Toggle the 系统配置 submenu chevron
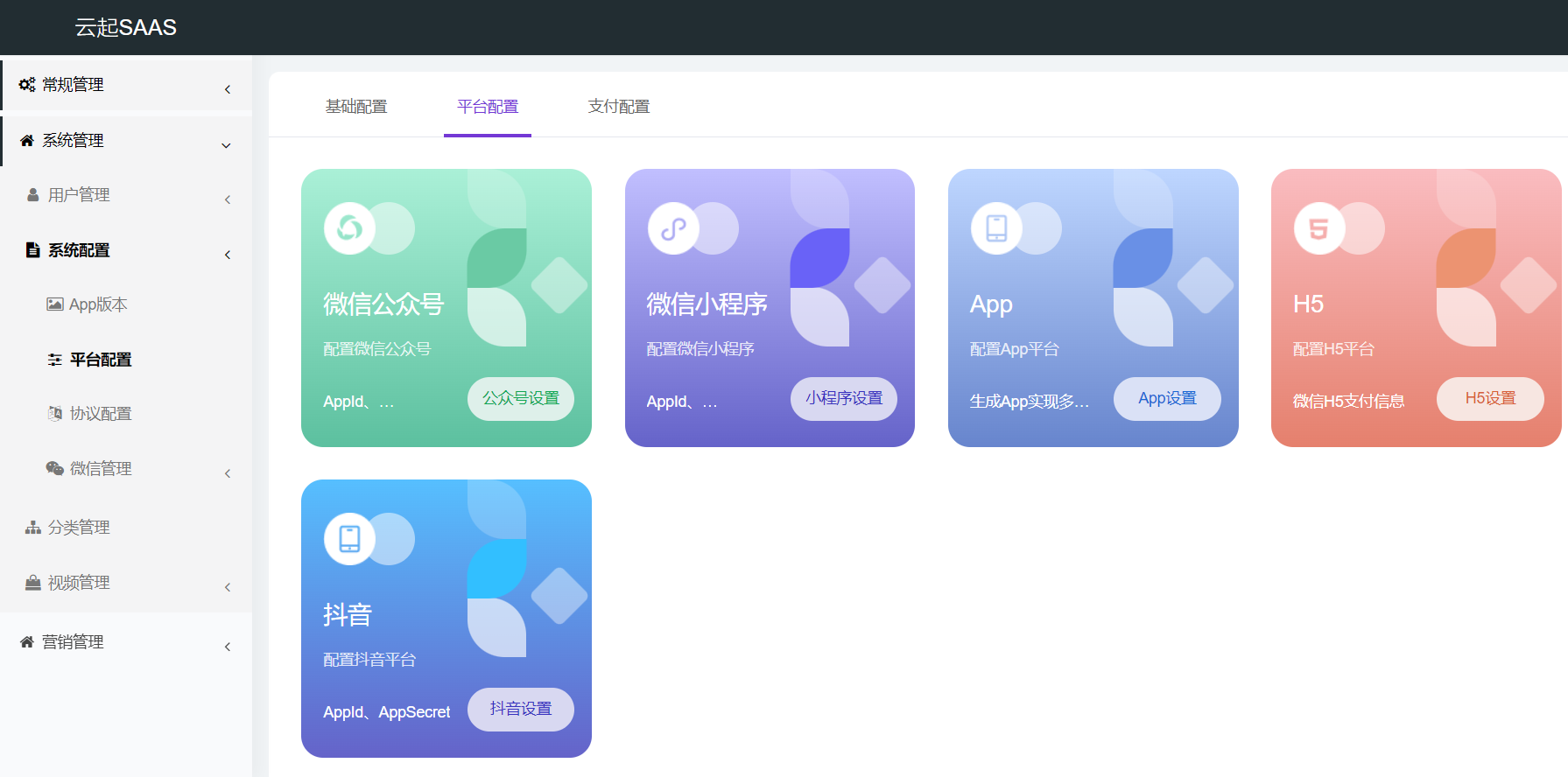The height and width of the screenshot is (777, 1568). 228,255
